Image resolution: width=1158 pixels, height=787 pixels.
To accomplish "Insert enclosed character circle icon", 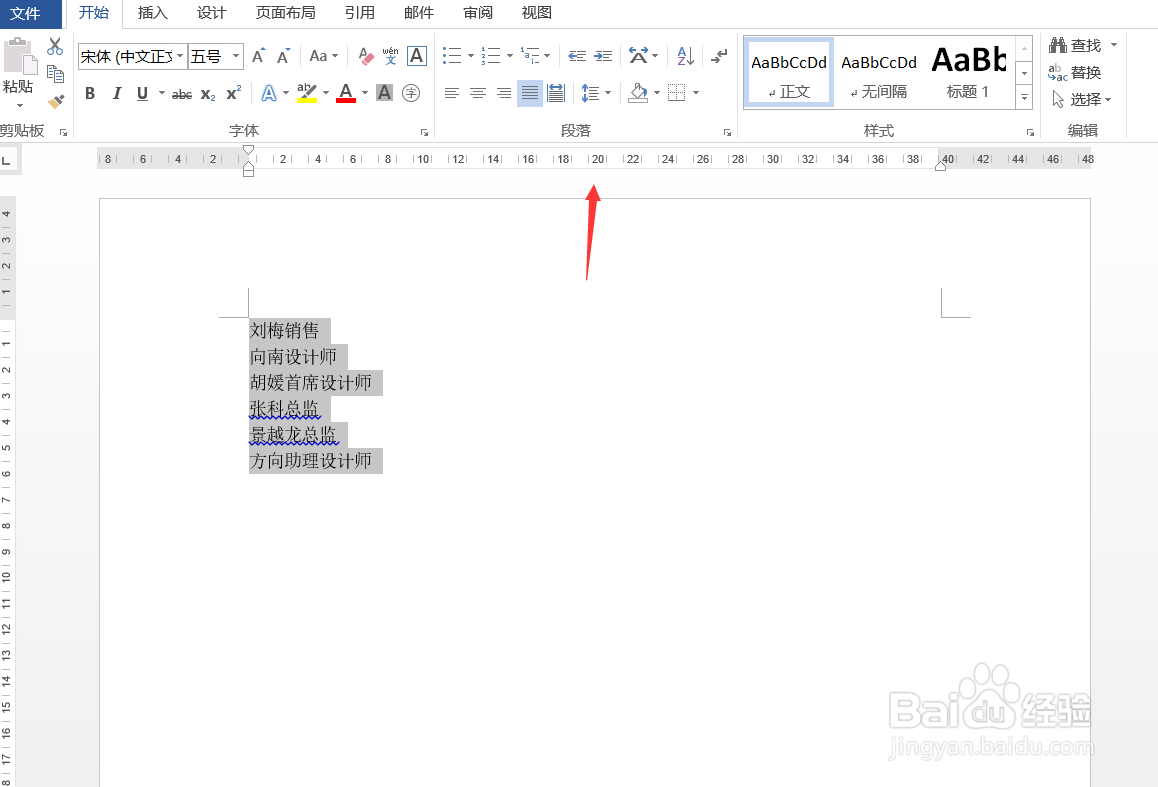I will [x=411, y=93].
